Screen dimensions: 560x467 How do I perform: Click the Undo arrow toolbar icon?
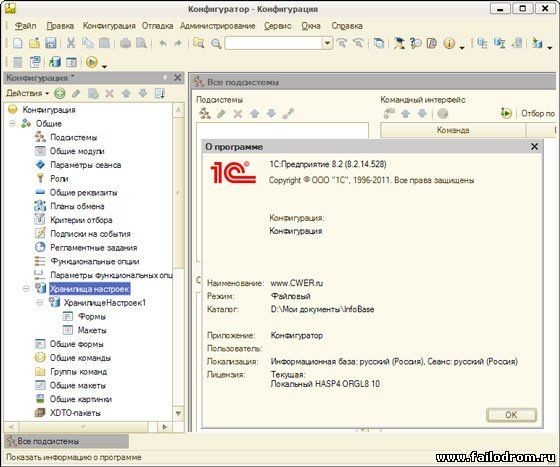163,43
